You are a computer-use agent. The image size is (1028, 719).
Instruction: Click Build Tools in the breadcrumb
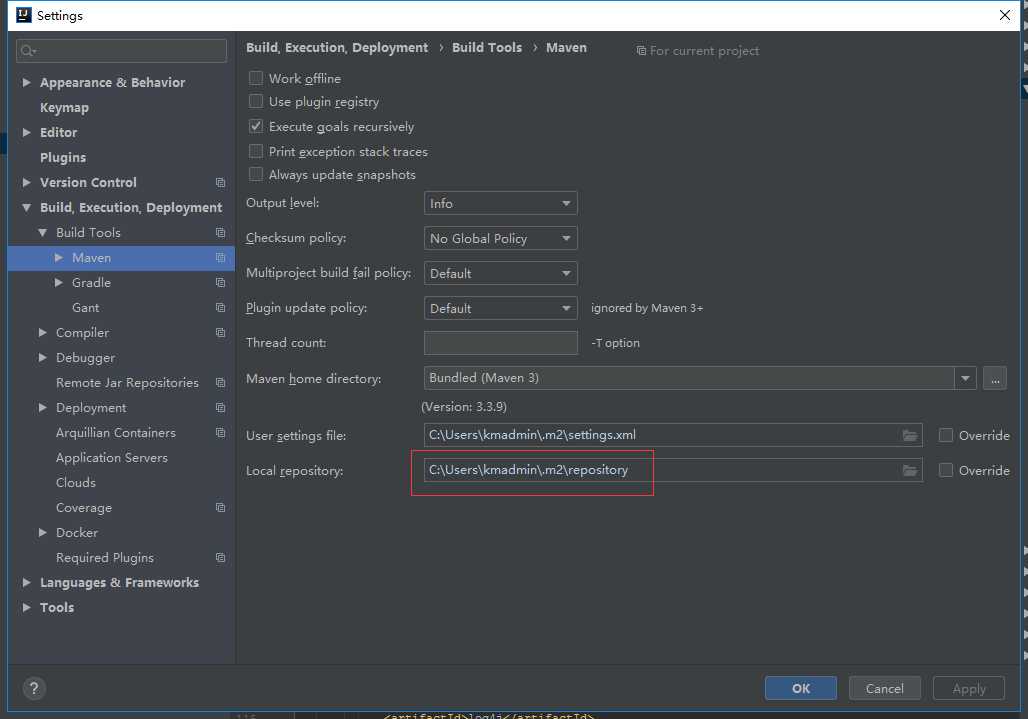486,48
